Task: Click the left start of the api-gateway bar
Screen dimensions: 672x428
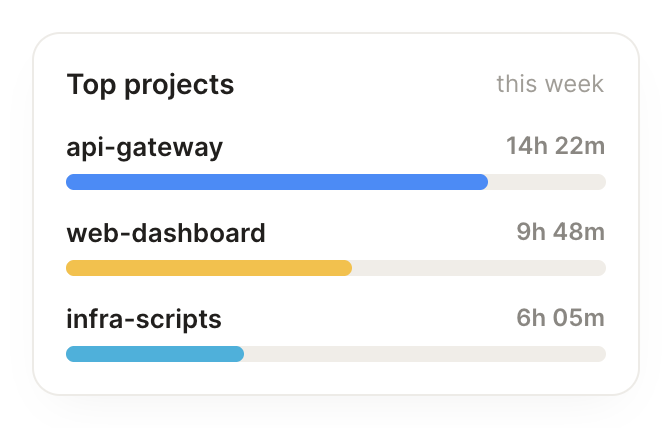Action: (71, 182)
